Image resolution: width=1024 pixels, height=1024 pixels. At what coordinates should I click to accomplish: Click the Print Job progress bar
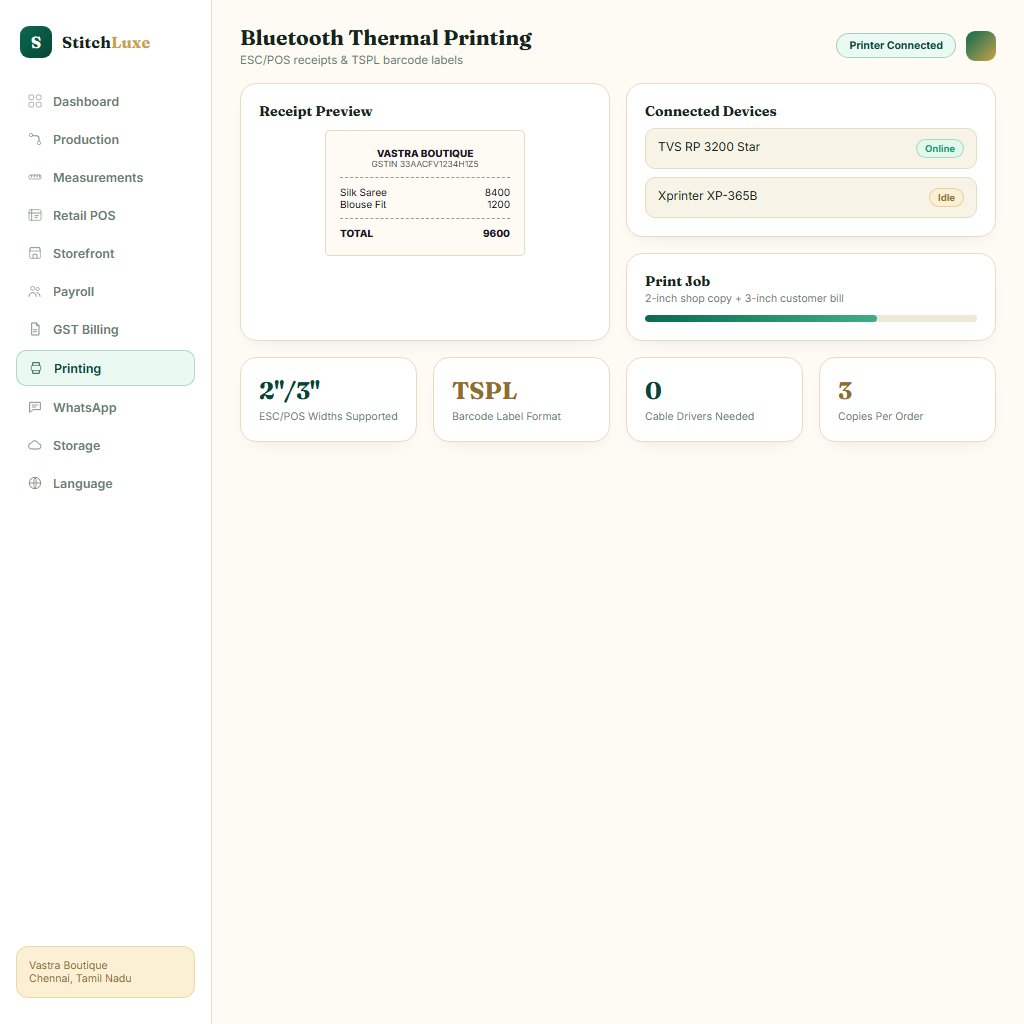pyautogui.click(x=810, y=319)
